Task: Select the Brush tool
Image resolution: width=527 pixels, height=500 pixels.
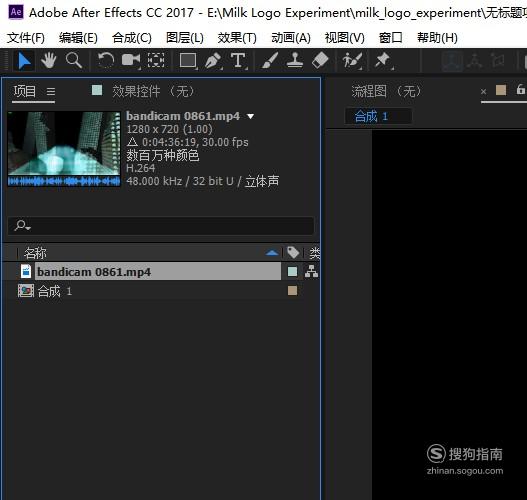Action: pyautogui.click(x=270, y=61)
